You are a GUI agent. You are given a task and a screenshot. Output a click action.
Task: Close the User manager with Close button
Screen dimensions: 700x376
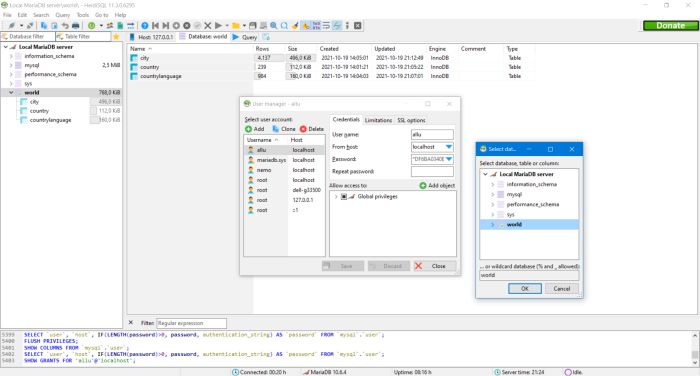tap(435, 266)
